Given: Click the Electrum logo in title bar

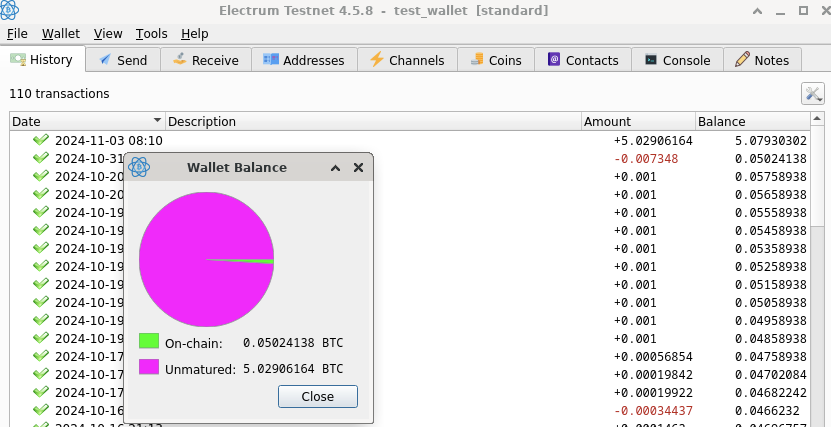Looking at the screenshot, I should (x=9, y=10).
